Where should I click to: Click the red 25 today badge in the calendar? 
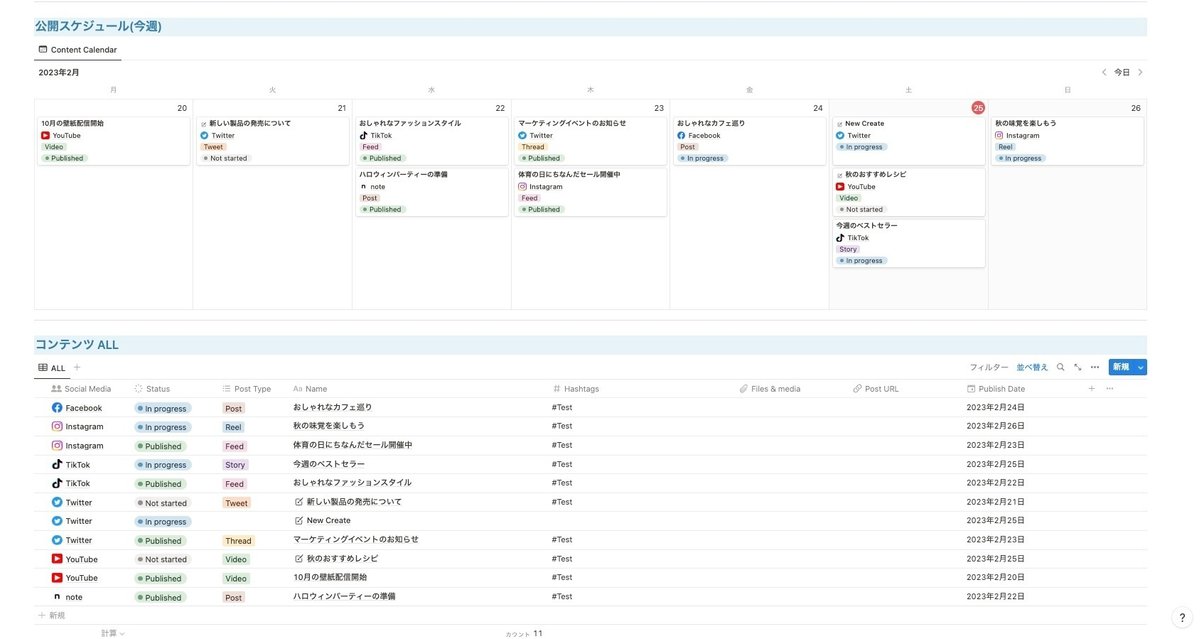click(x=976, y=105)
